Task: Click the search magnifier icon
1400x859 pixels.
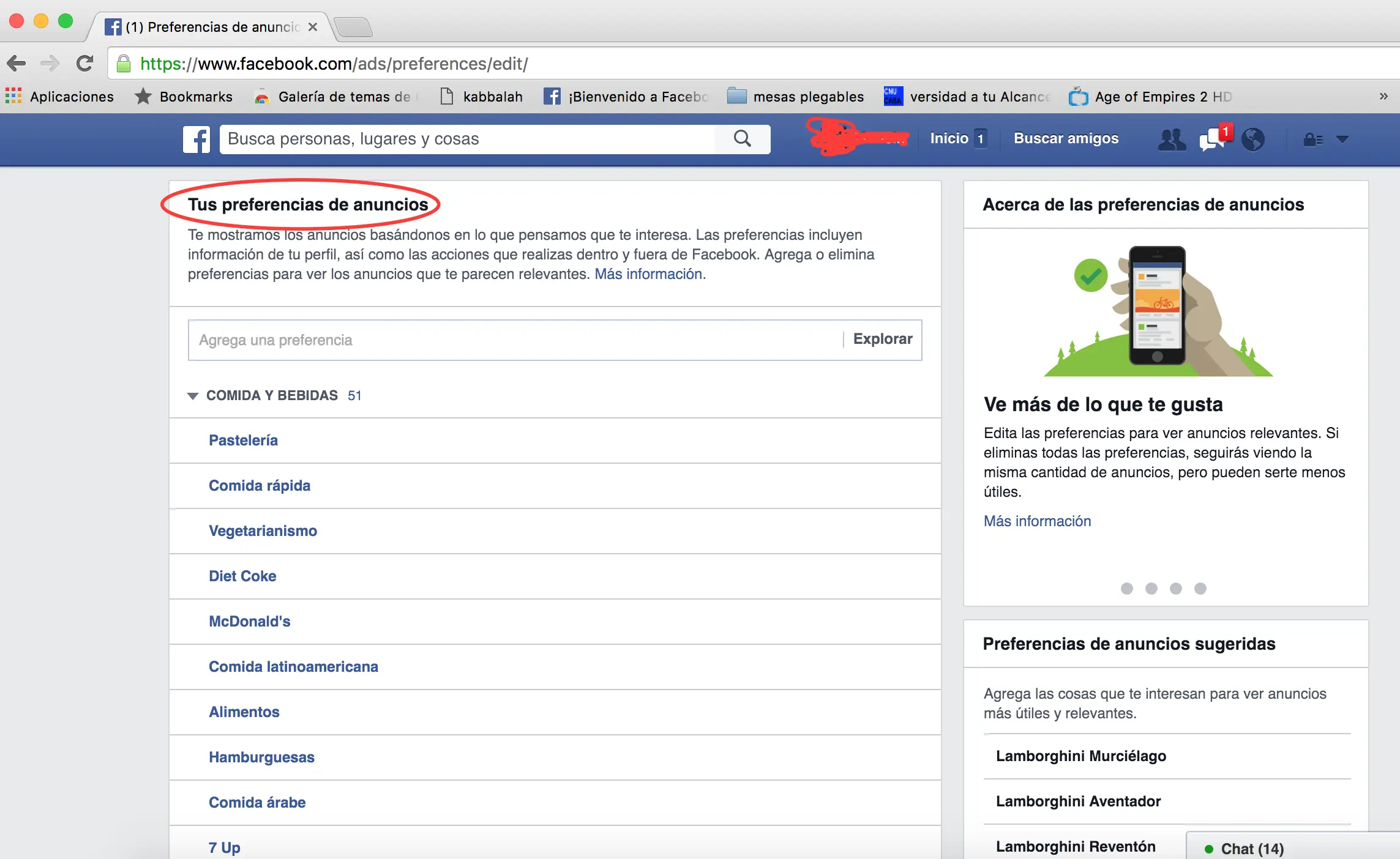Action: pos(742,139)
